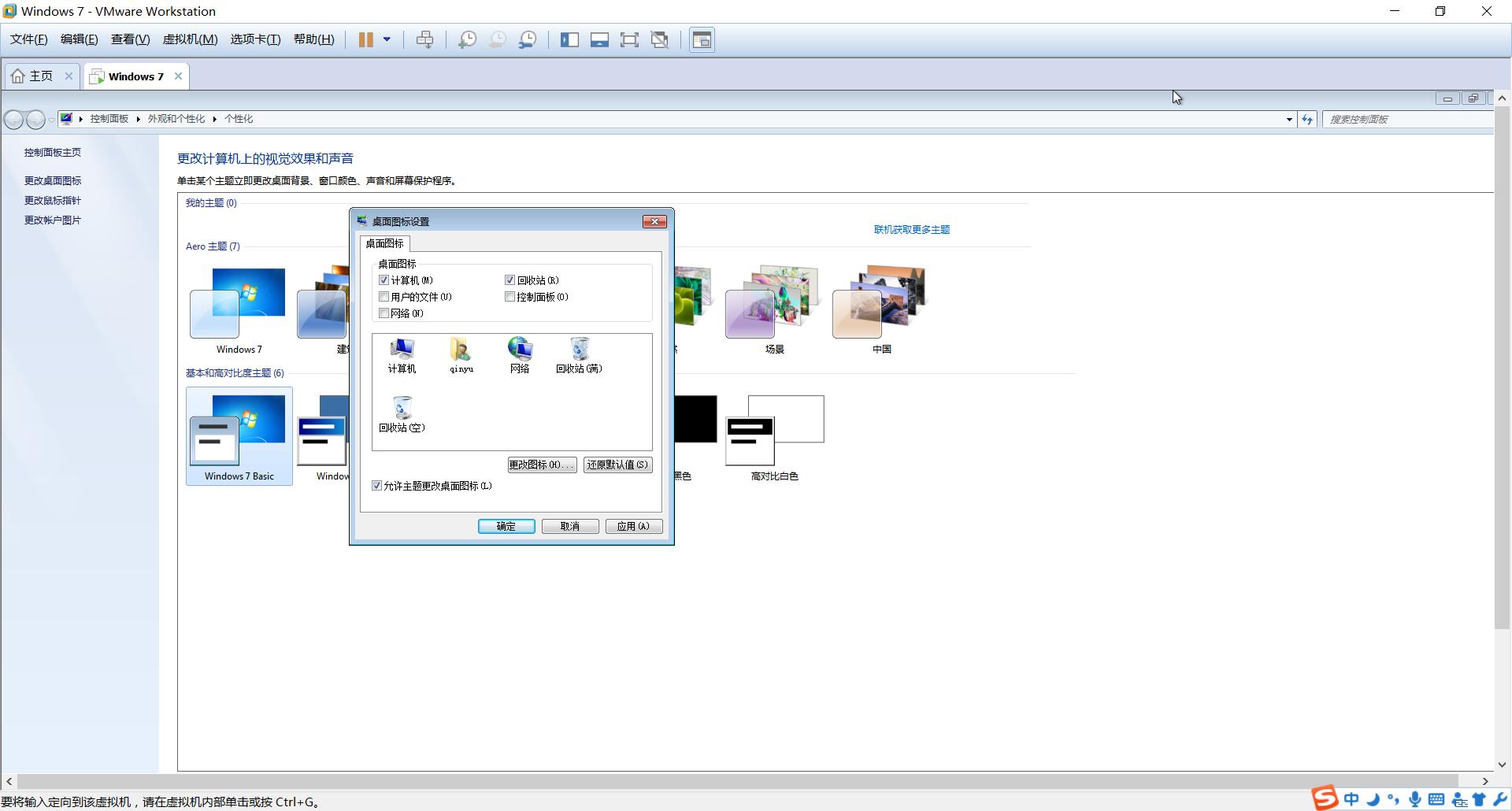Open the 帮助(H) menu
This screenshot has height=811, width=1512.
[313, 39]
